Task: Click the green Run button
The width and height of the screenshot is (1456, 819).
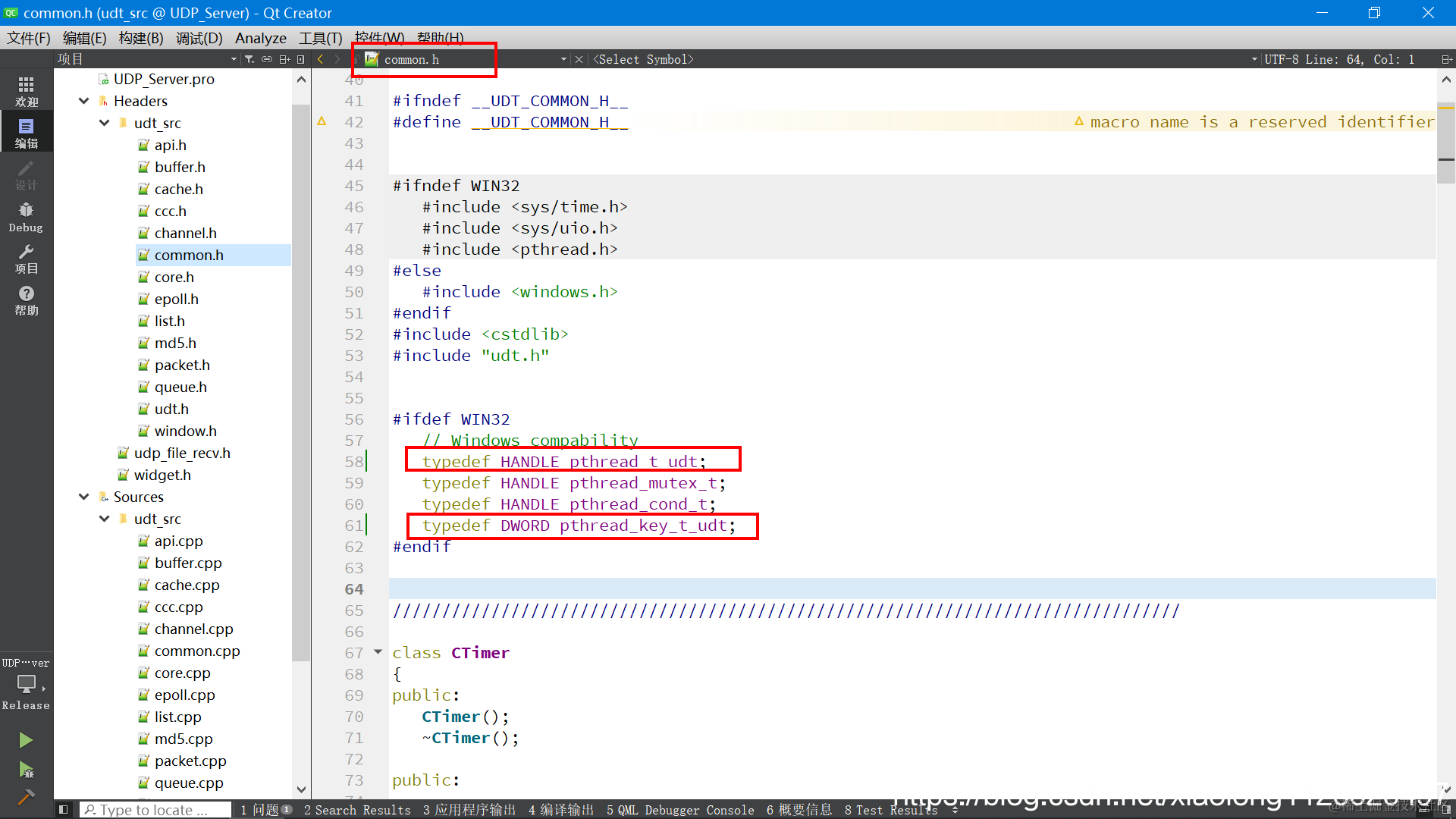Action: [x=26, y=740]
